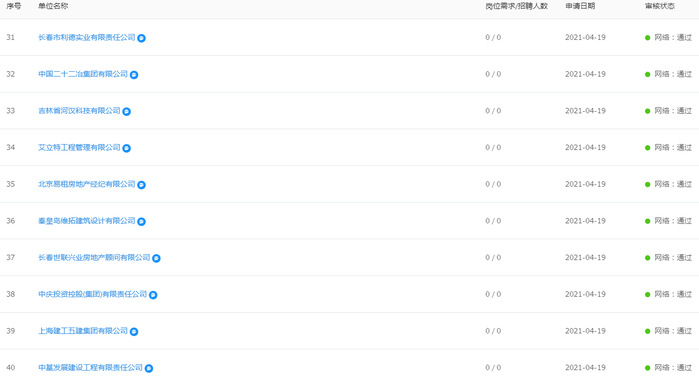Click the 2021-04-19 date in row 38

click(585, 294)
